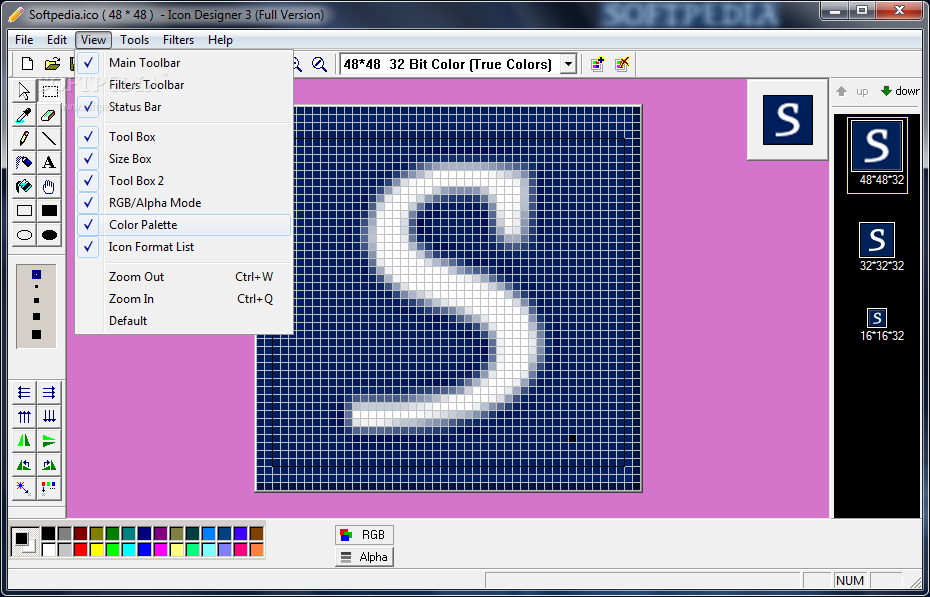Click the flip vertical green triangles icon

point(49,440)
